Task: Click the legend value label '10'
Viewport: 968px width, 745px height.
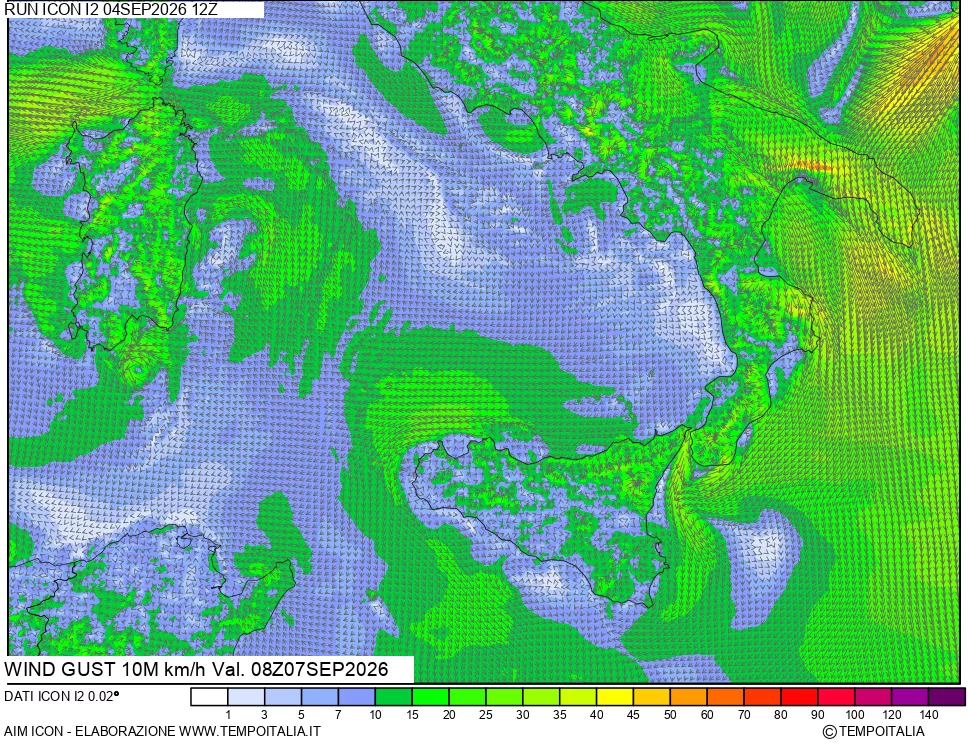Action: coord(375,715)
